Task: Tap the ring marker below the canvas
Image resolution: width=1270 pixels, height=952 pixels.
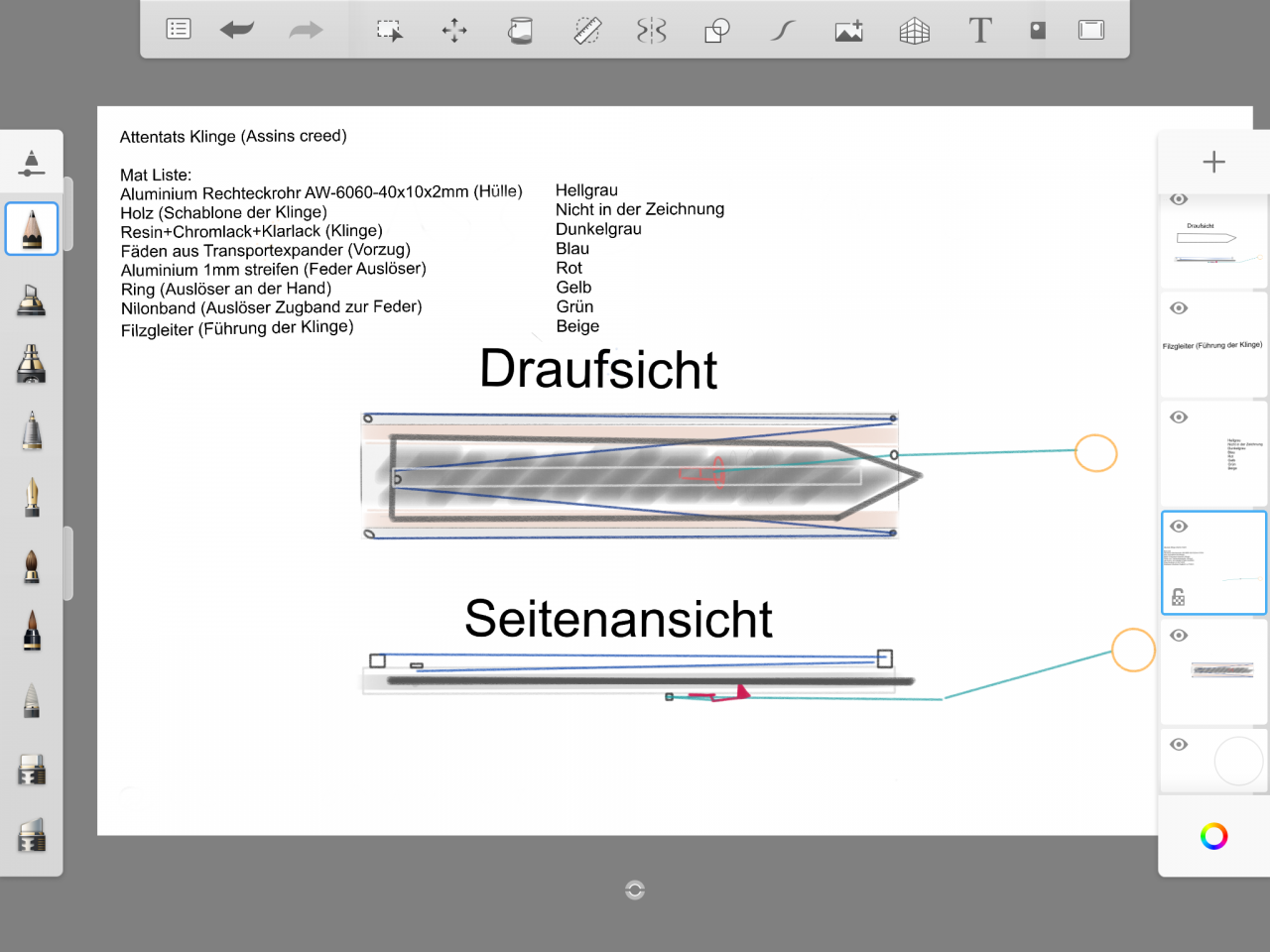Action: click(x=635, y=890)
